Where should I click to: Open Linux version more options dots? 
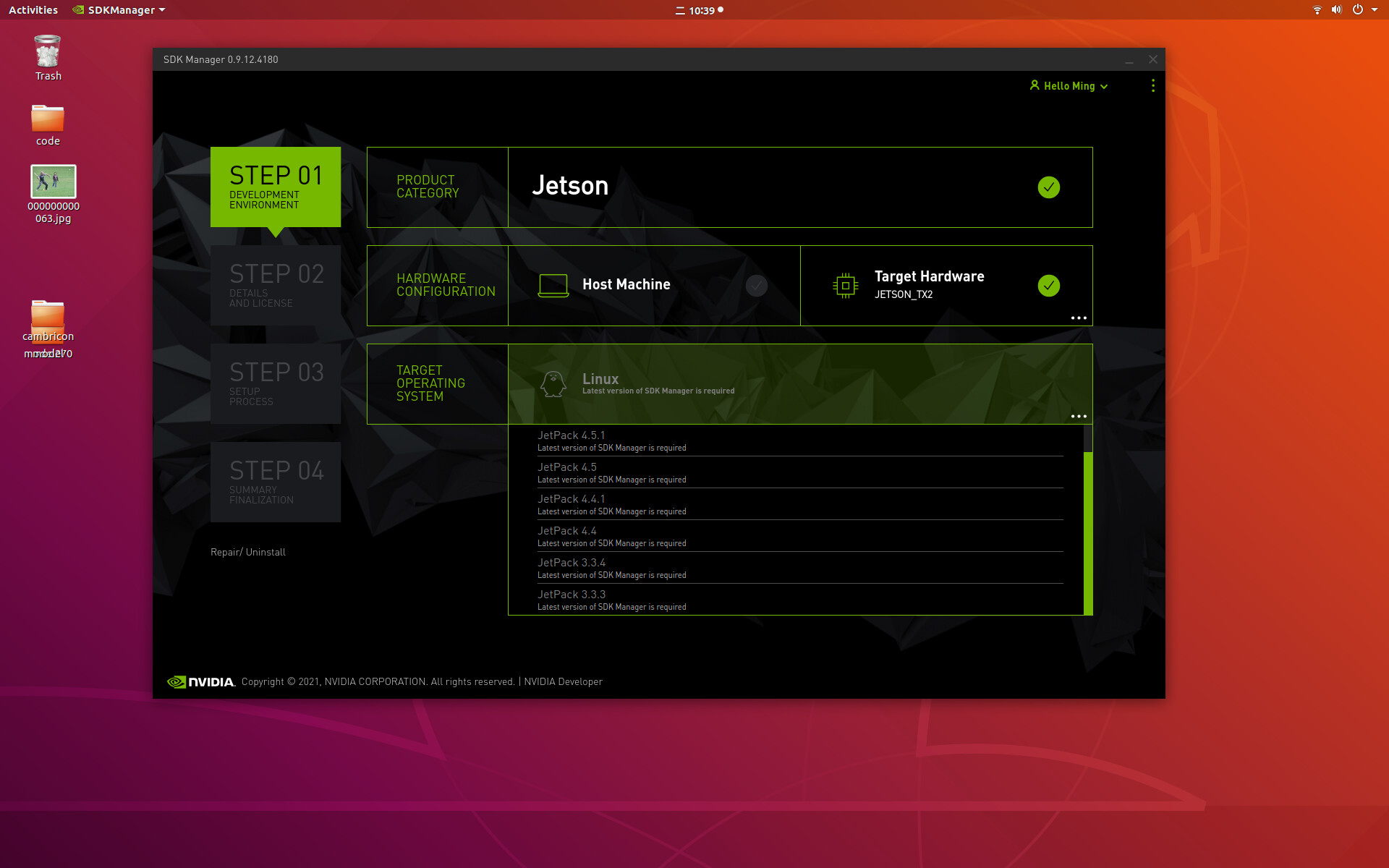[1079, 417]
